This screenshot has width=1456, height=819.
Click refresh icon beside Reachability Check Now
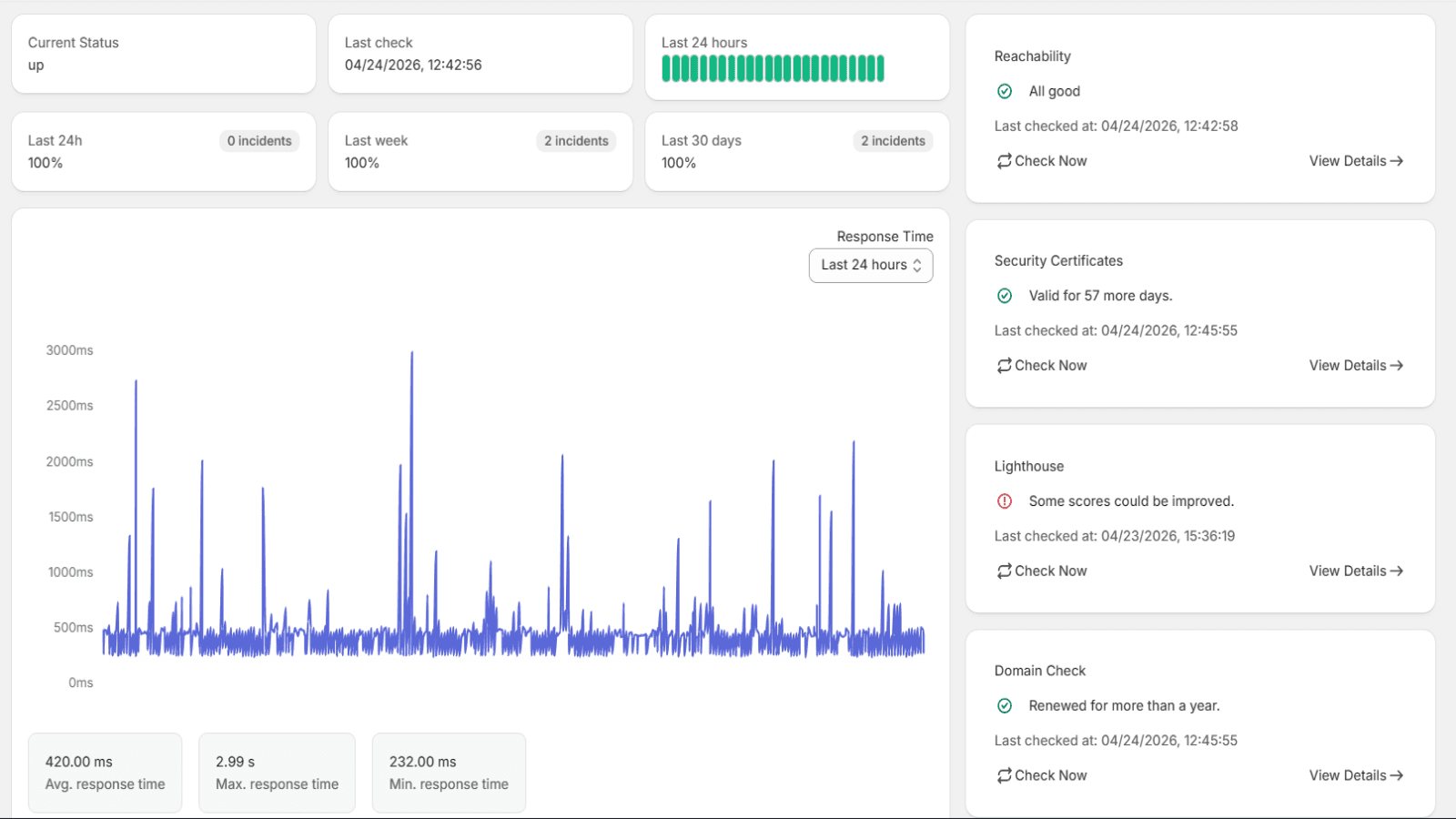click(x=1005, y=161)
